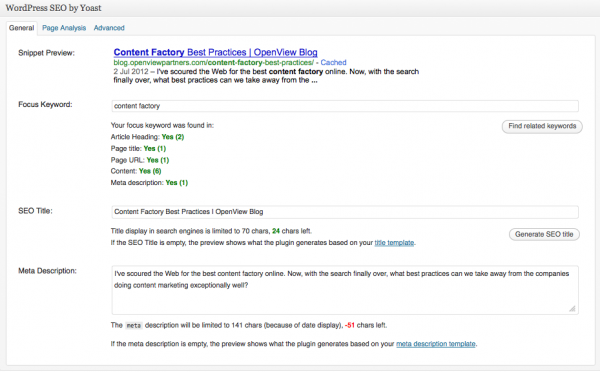600x372 pixels.
Task: Click the Snippet Preview label
Action: (x=46, y=53)
